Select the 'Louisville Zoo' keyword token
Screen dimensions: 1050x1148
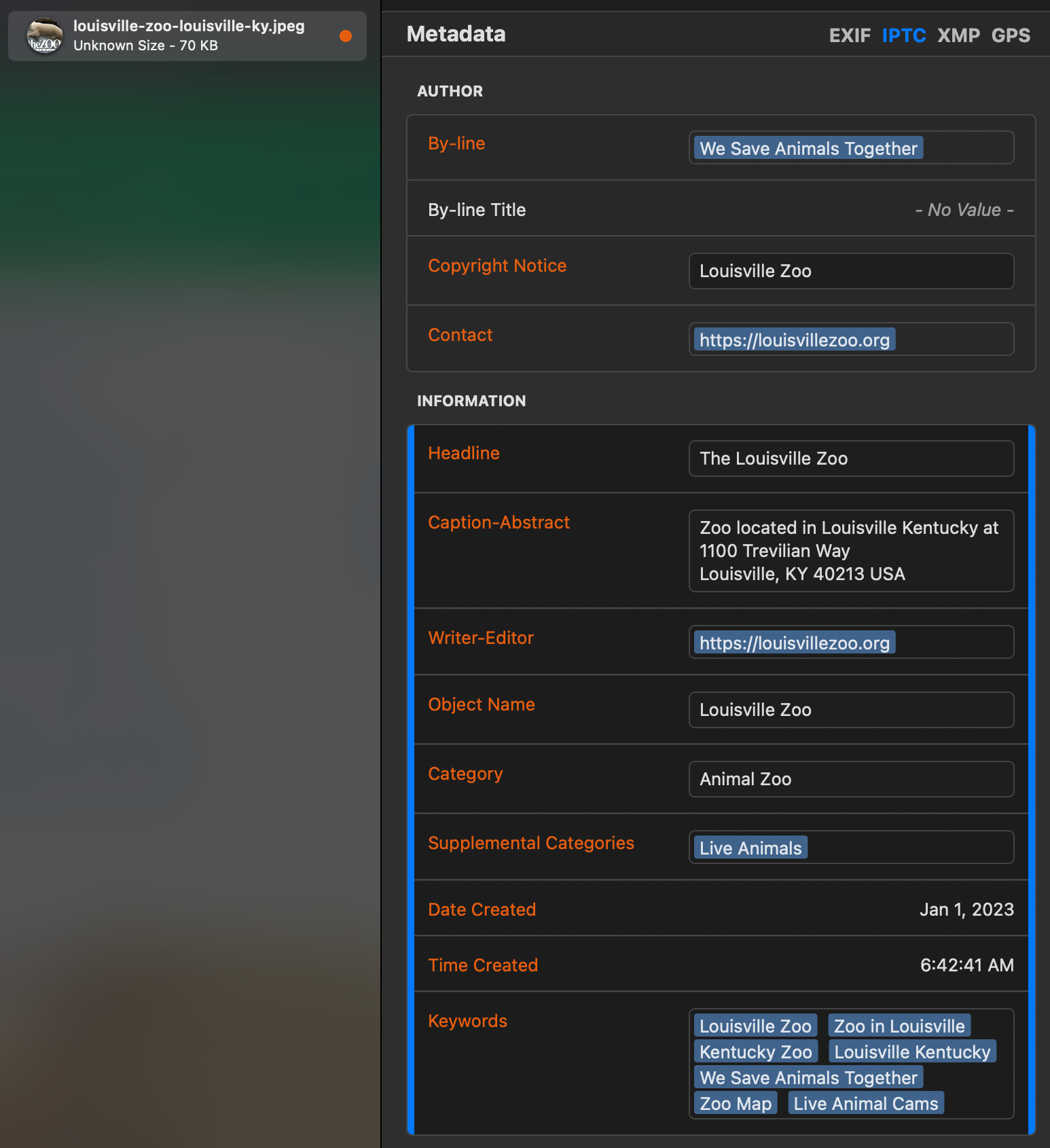(x=755, y=1026)
